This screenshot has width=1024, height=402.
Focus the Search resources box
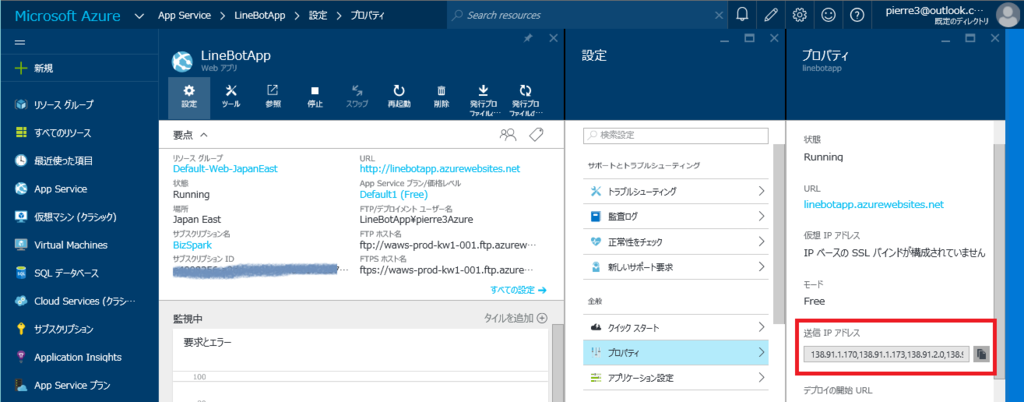588,15
